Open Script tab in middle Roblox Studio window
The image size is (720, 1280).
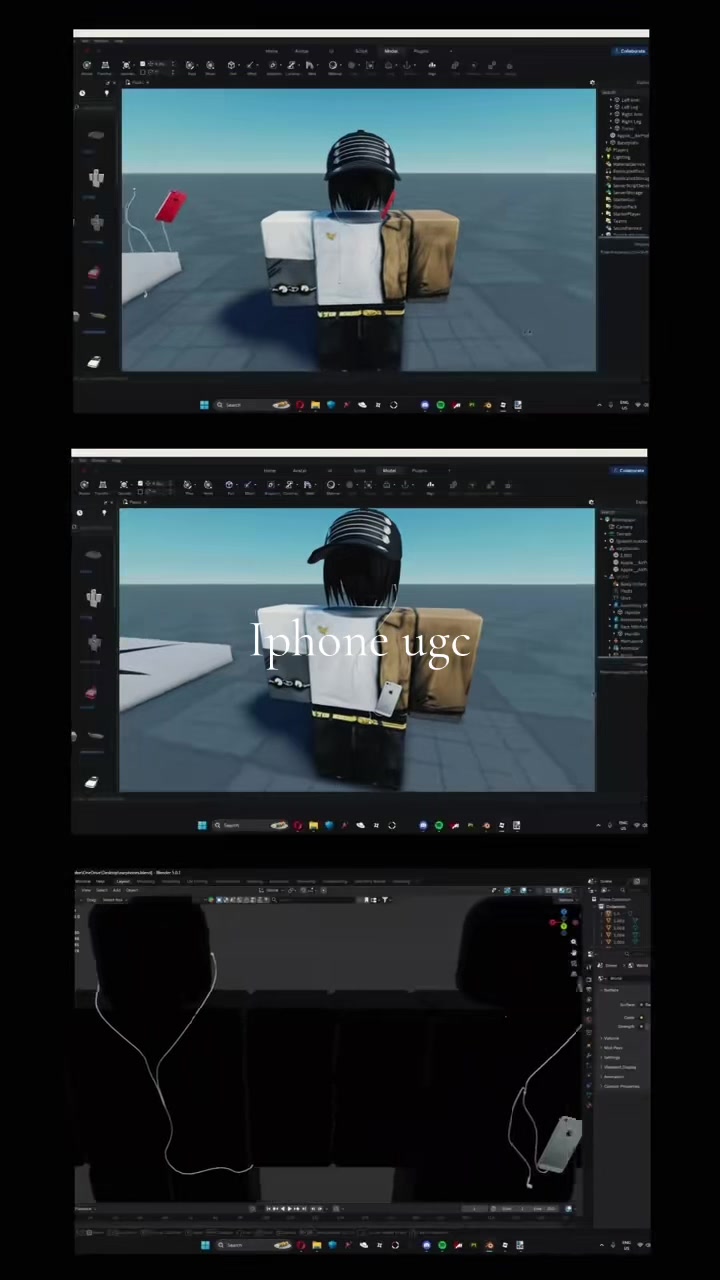click(358, 470)
